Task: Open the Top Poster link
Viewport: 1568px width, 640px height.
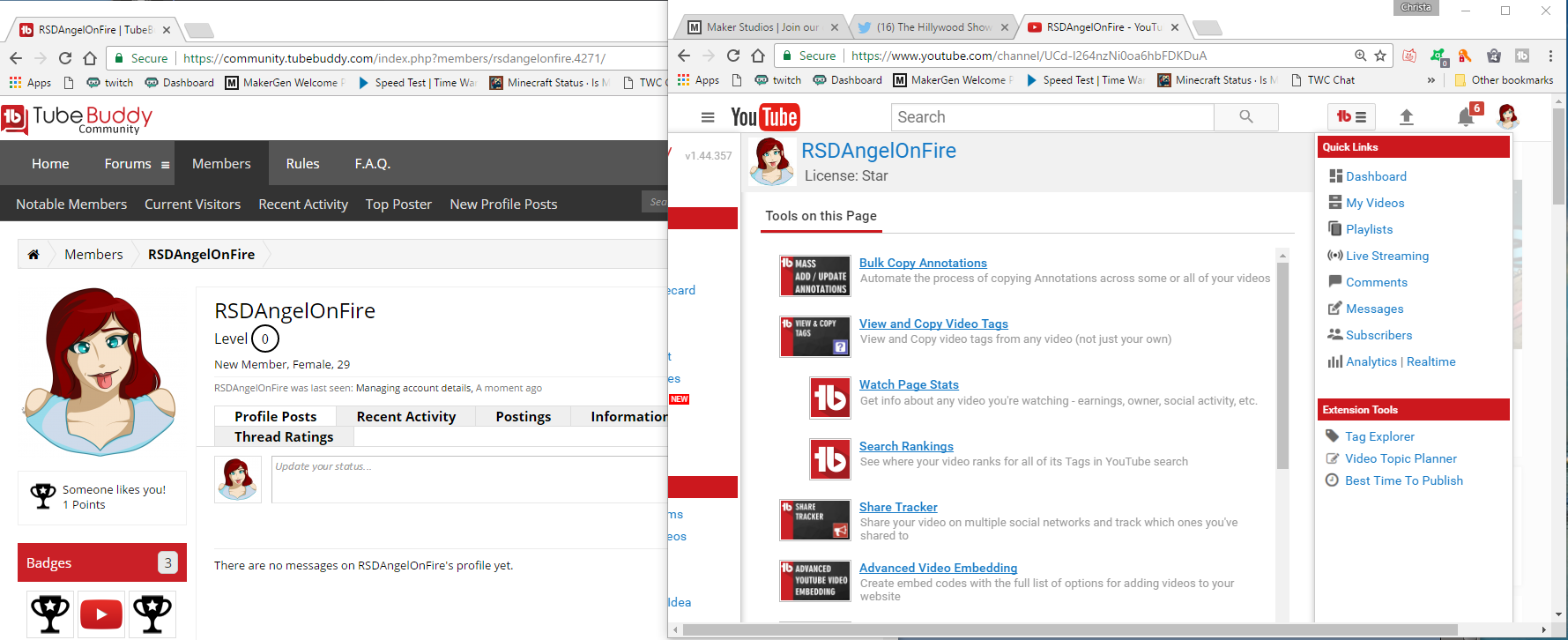Action: 398,204
